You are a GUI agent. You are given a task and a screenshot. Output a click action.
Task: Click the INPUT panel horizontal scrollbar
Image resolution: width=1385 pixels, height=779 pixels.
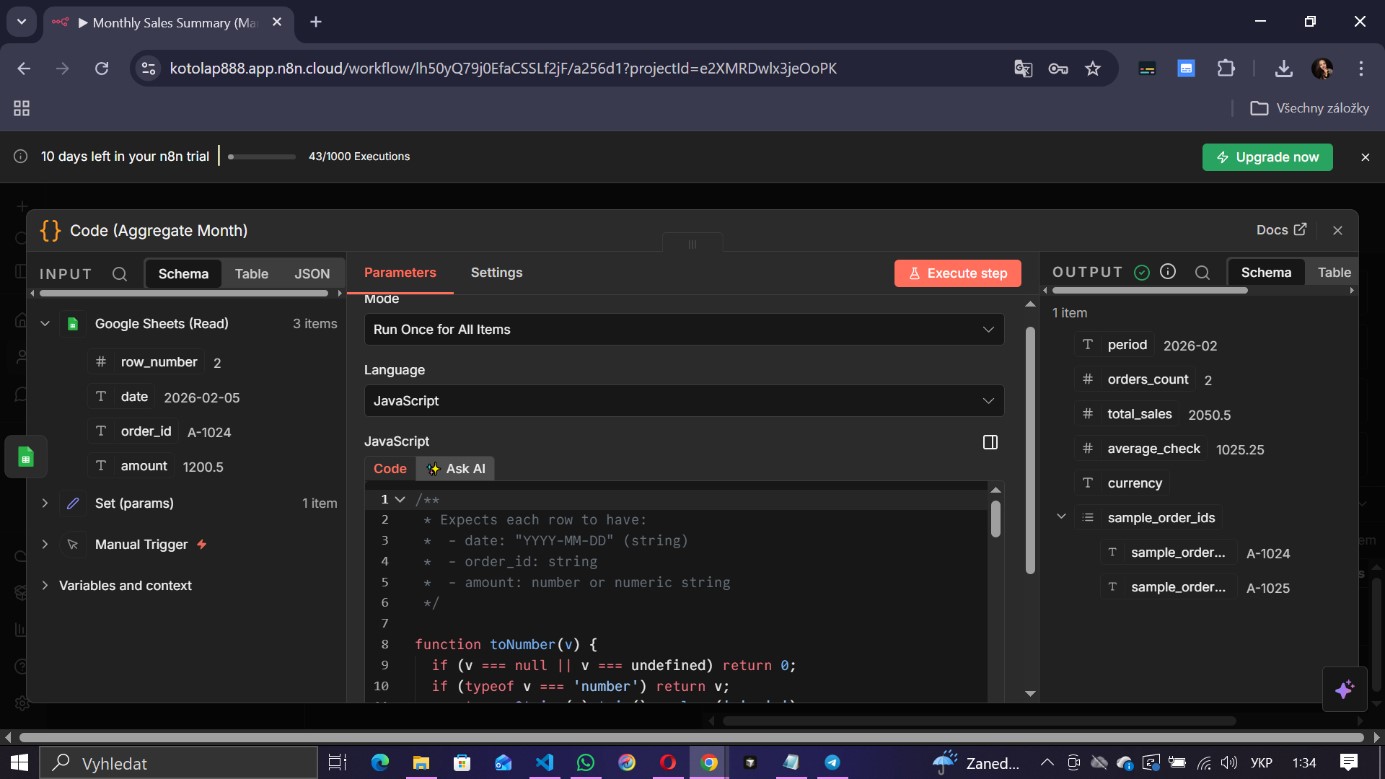tap(183, 294)
